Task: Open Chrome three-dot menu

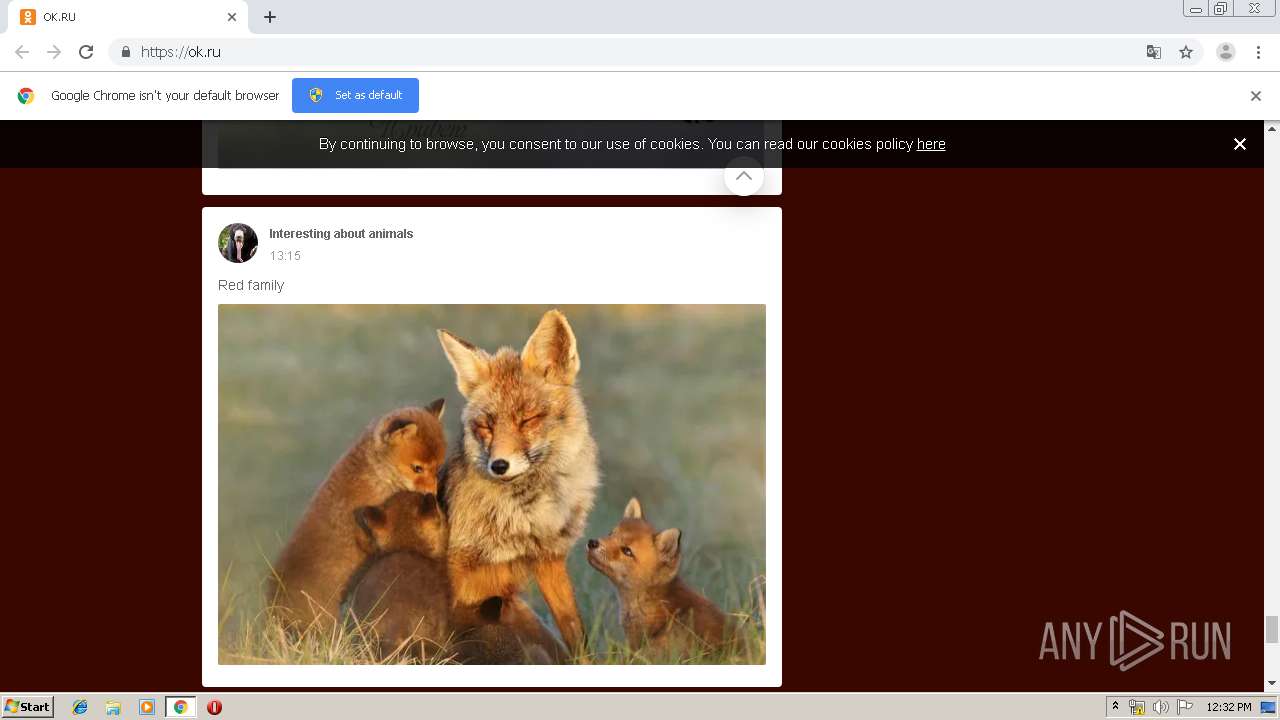Action: tap(1258, 52)
